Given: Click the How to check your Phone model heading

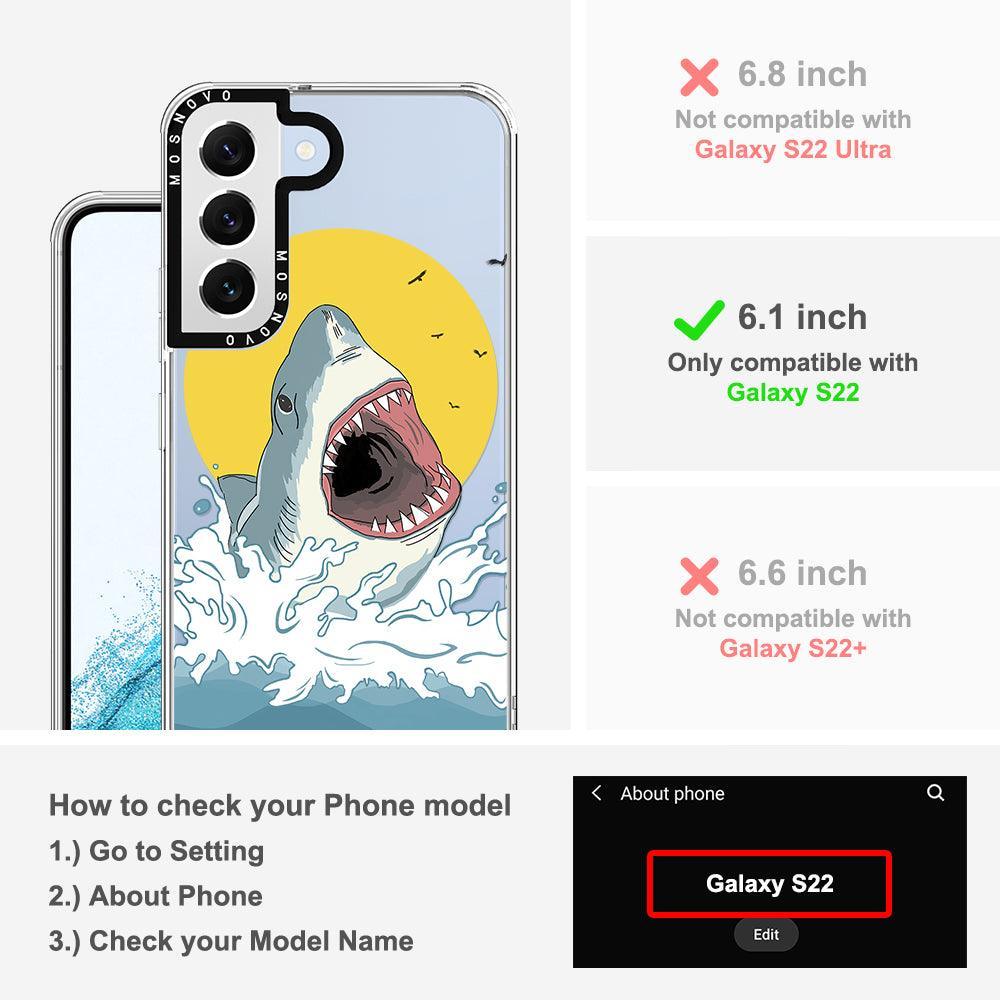Looking at the screenshot, I should click(x=280, y=805).
